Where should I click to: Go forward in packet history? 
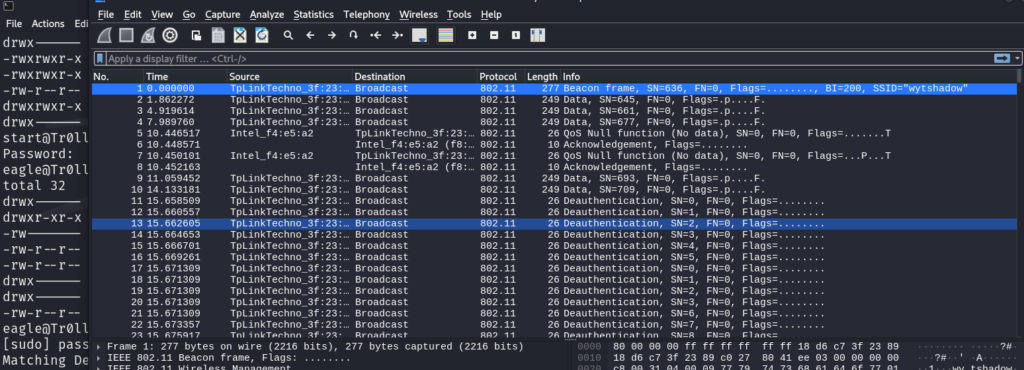click(332, 35)
